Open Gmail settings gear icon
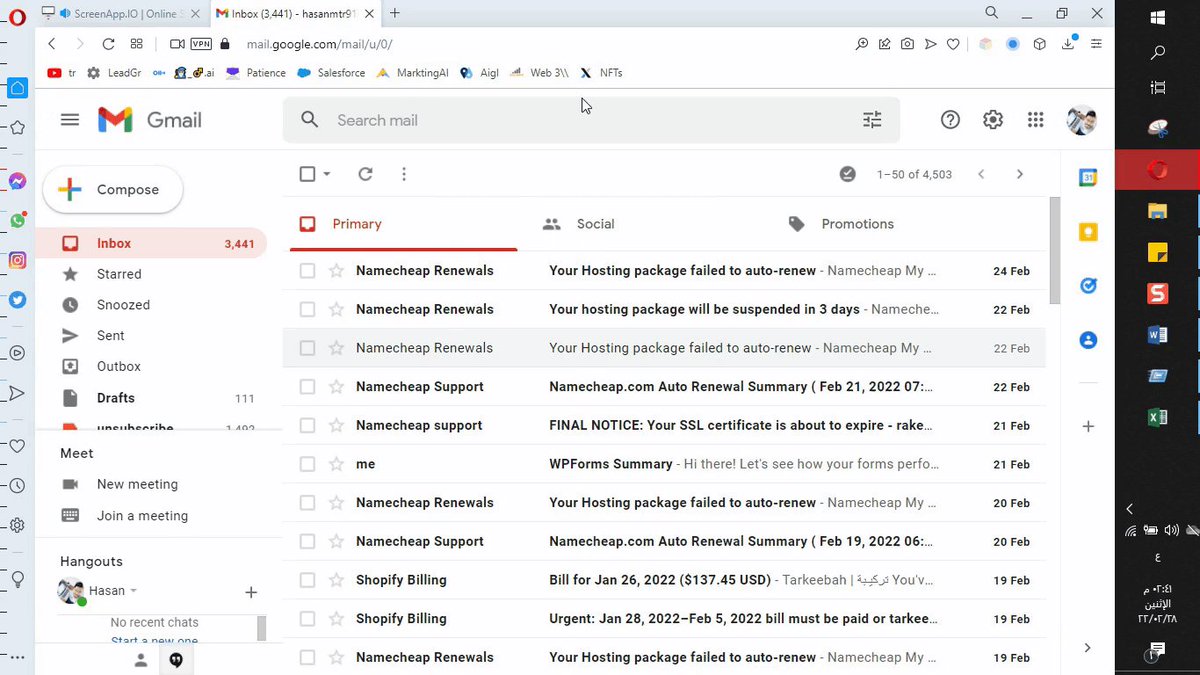 992,120
